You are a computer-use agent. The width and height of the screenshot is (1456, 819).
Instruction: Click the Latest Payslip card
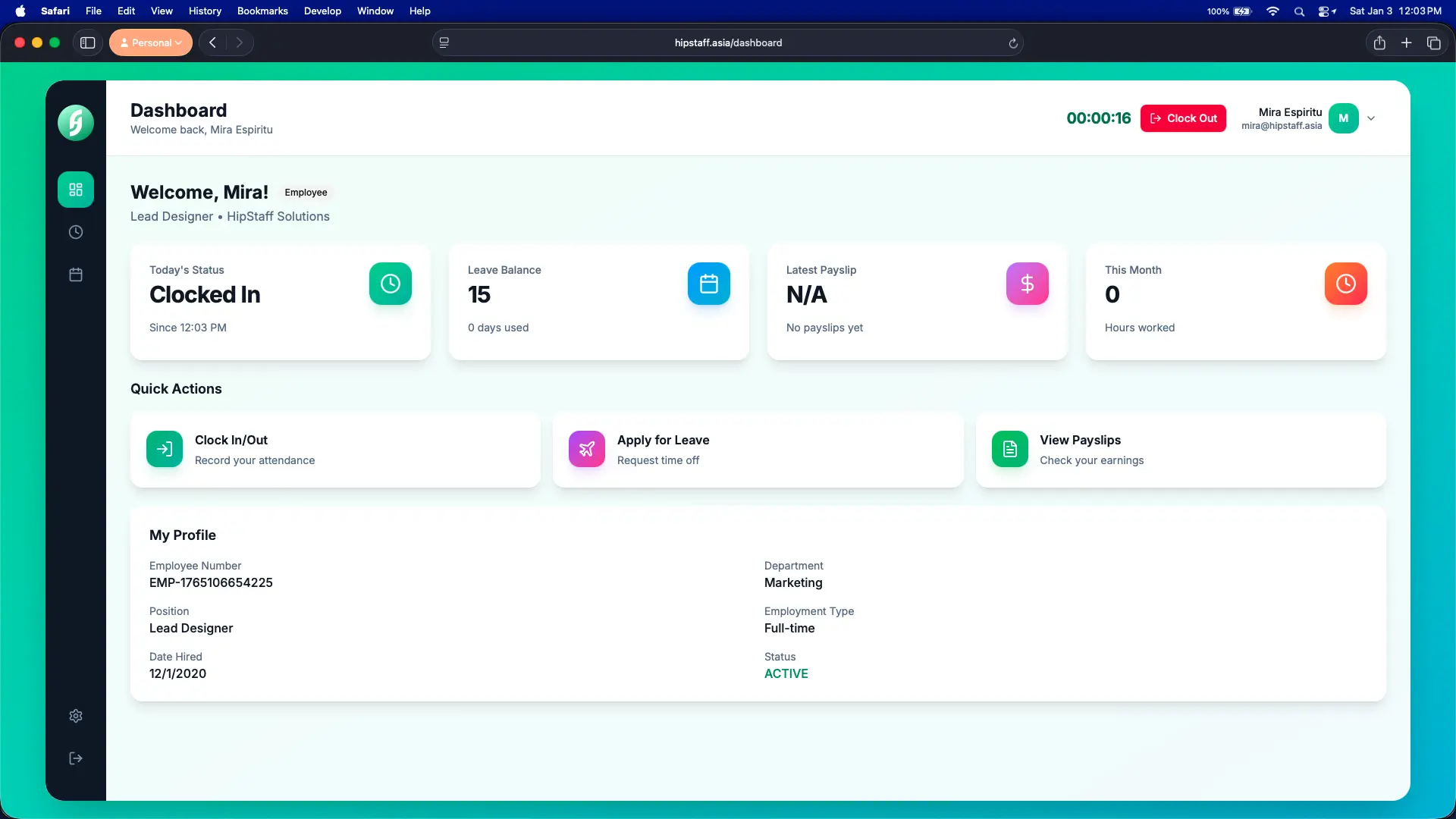point(918,302)
